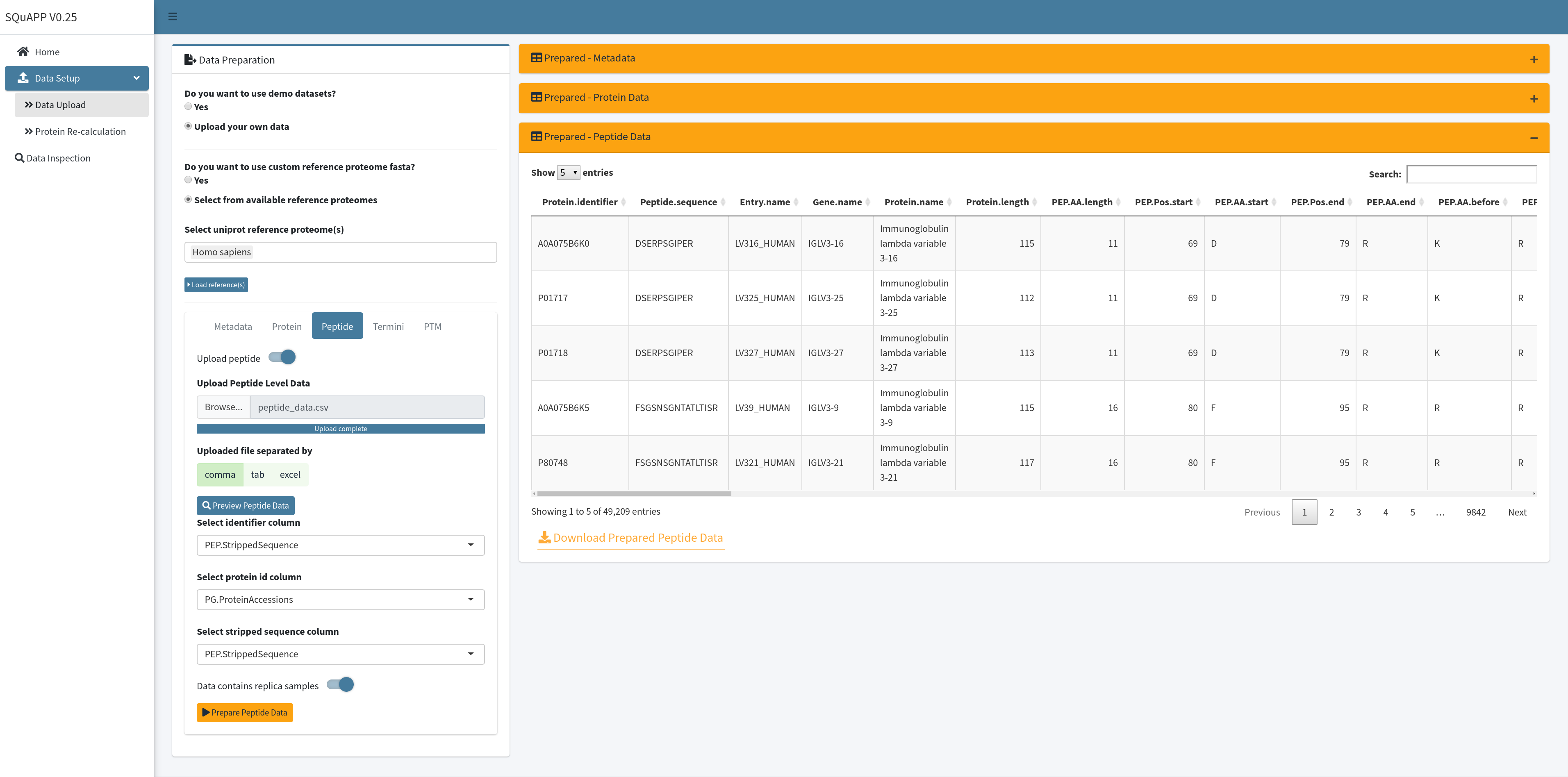Toggle the Upload peptide switch
Viewport: 1568px width, 777px height.
[282, 358]
